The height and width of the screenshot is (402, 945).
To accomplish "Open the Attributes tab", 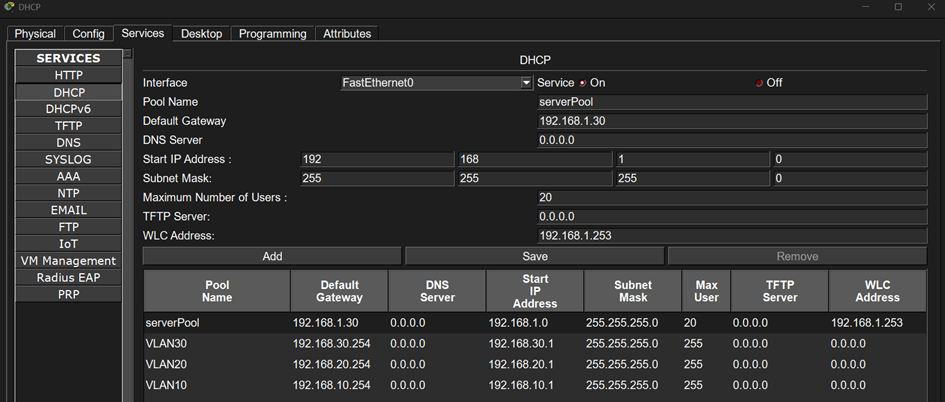I will pos(347,34).
